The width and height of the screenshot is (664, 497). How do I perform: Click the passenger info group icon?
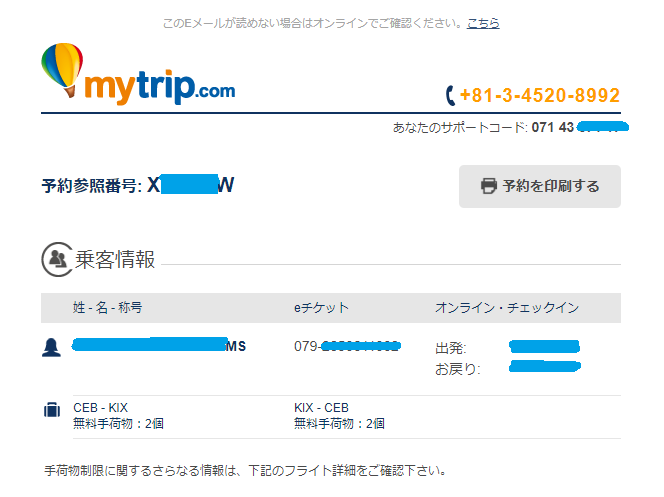pos(57,259)
